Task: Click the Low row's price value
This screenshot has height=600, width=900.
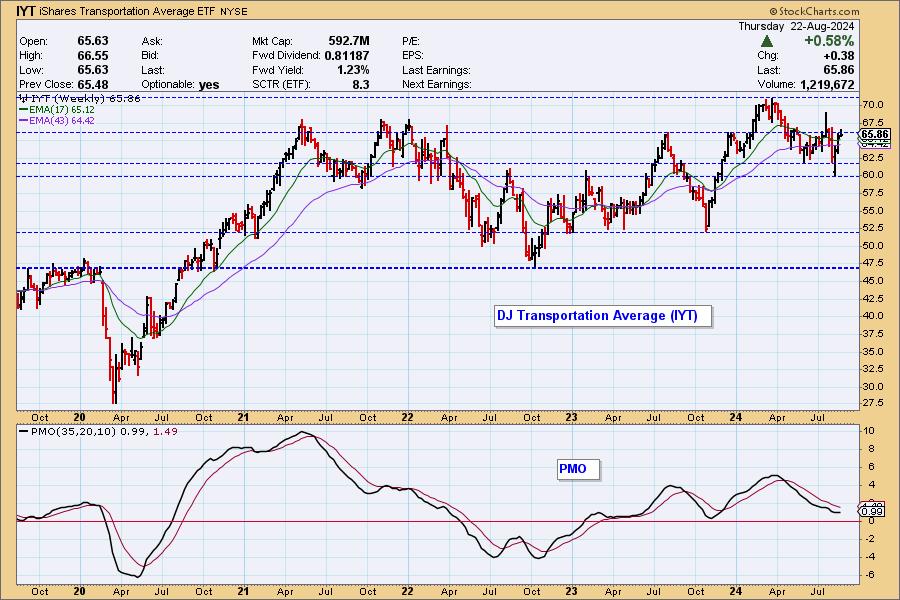Action: pos(92,69)
